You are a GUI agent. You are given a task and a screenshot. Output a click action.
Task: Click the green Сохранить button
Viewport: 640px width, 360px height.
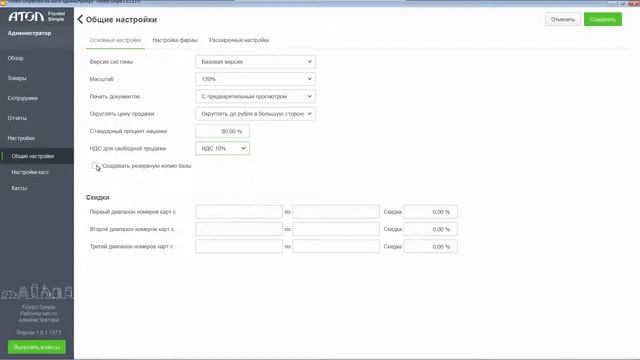(602, 19)
